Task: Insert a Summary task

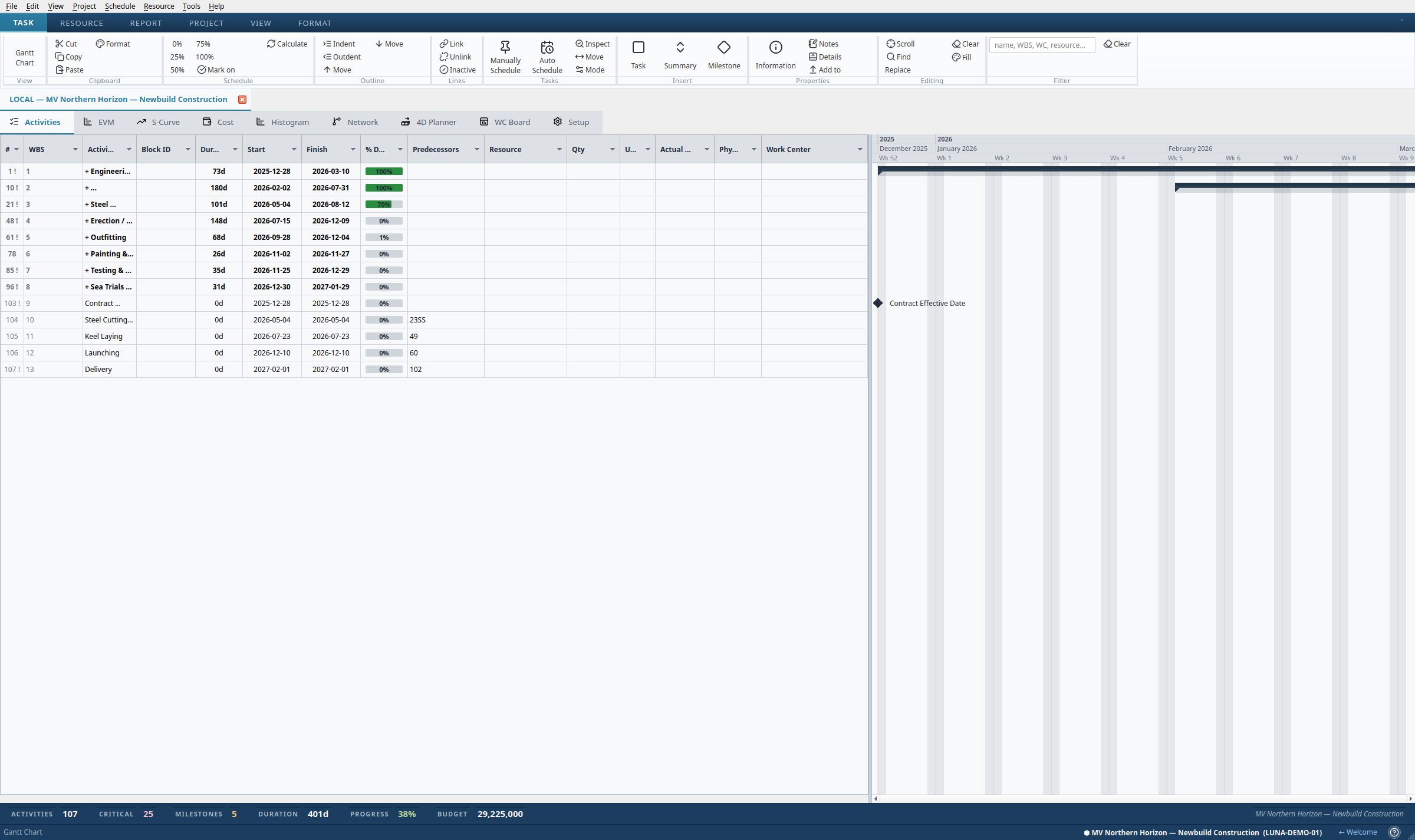Action: click(680, 55)
